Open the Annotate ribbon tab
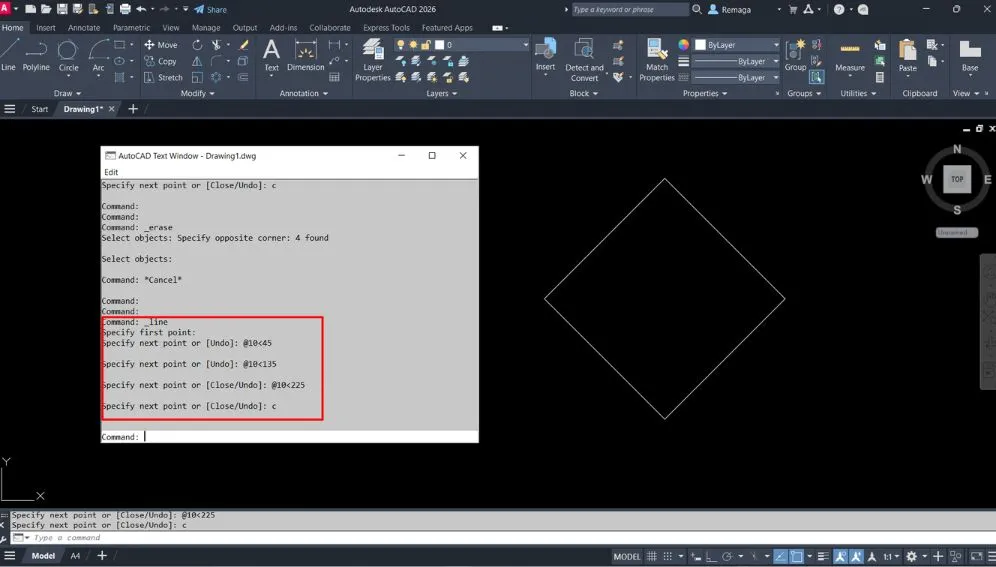Viewport: 996px width, 567px height. 84,28
